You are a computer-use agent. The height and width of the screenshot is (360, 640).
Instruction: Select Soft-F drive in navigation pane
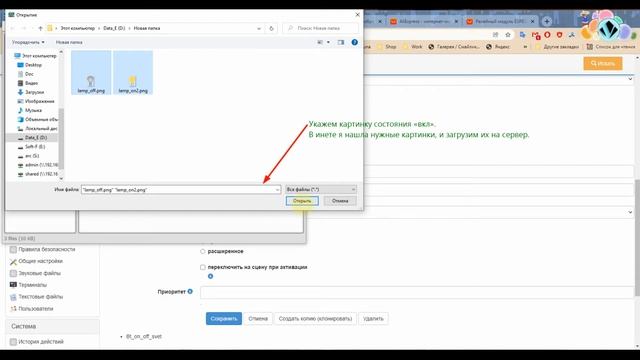click(31, 147)
